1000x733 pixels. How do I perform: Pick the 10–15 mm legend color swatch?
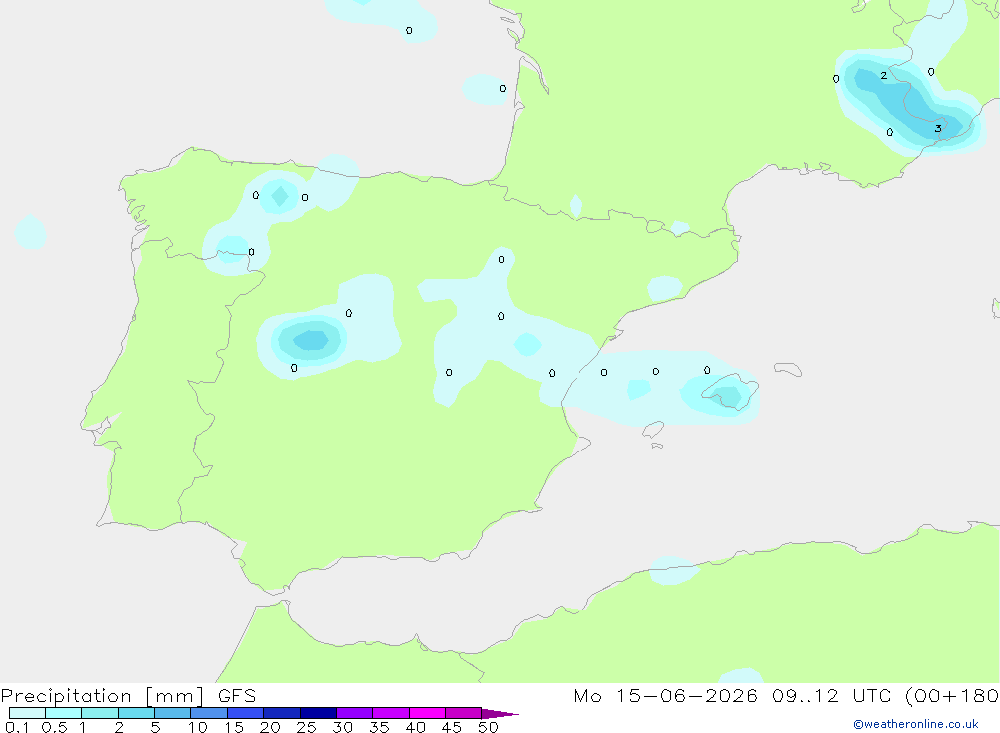coord(209,713)
